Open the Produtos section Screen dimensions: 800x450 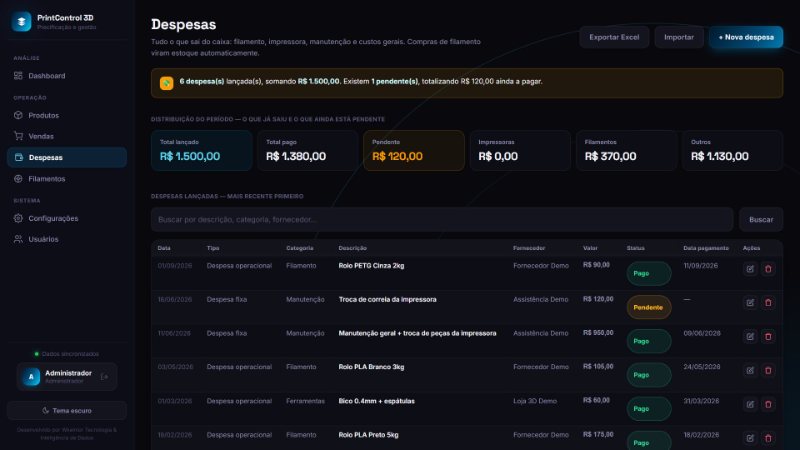point(67,115)
